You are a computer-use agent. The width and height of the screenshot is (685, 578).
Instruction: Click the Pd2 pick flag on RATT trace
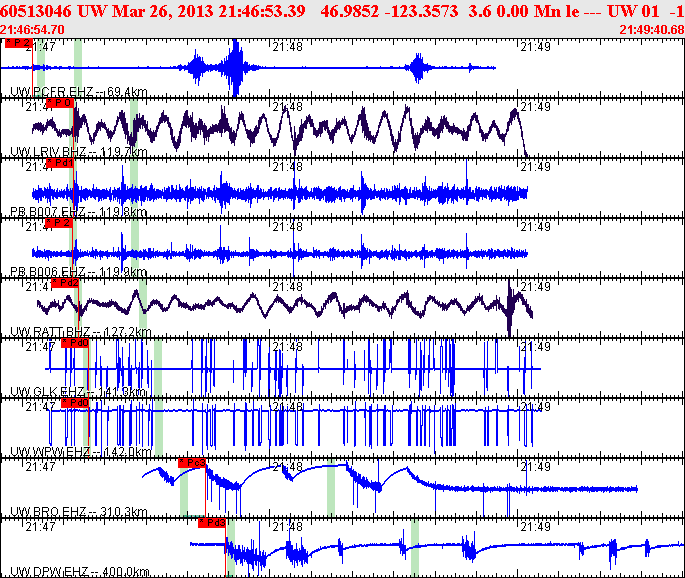(65, 283)
